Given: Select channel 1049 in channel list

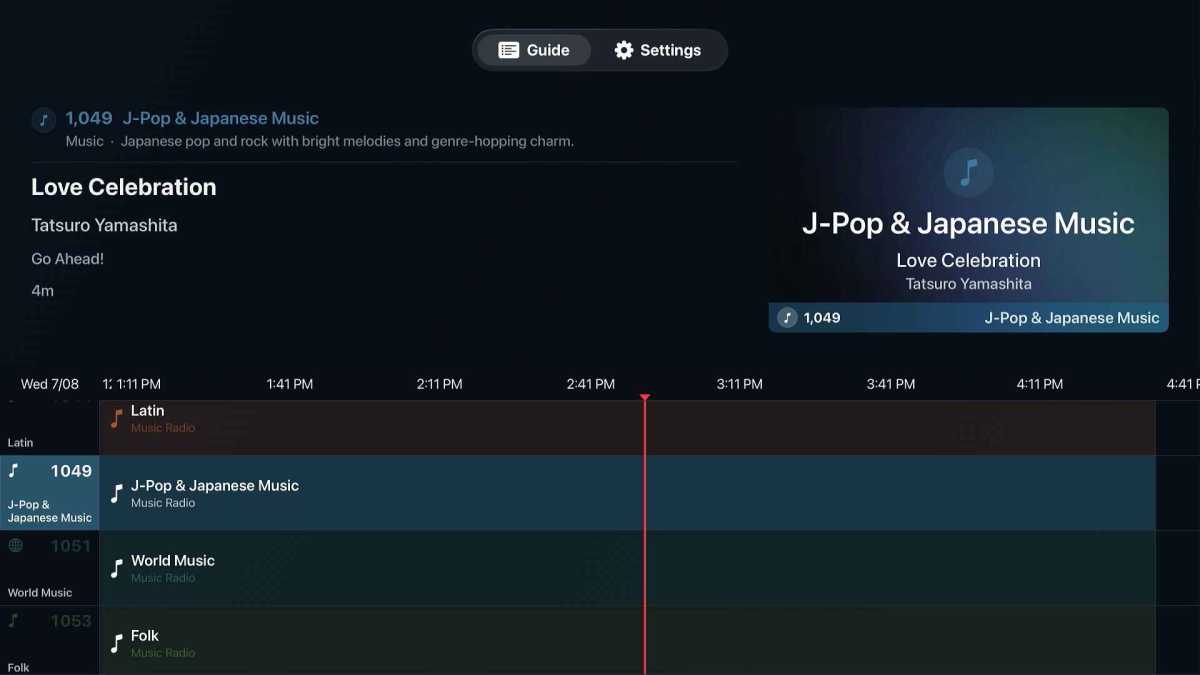Looking at the screenshot, I should (49, 493).
